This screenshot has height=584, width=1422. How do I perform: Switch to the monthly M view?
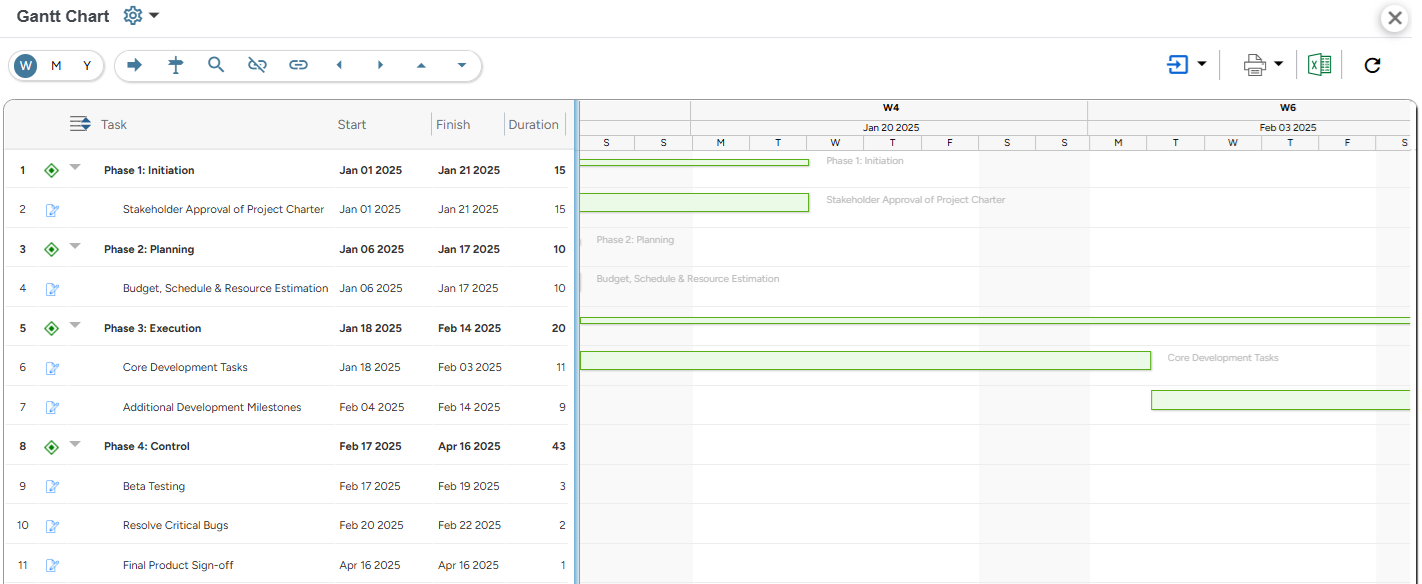tap(56, 66)
